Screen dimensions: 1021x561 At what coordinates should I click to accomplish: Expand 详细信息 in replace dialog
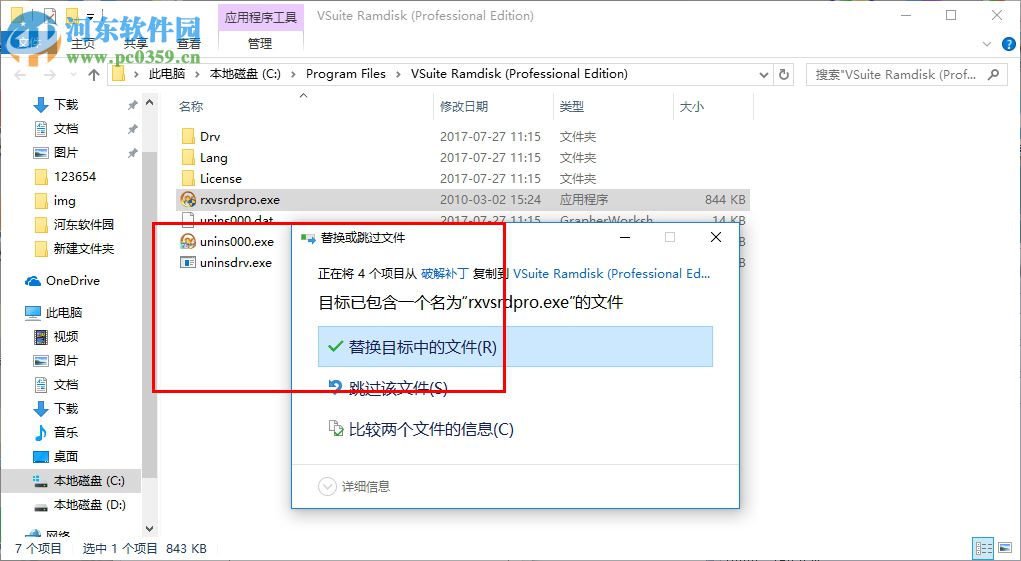point(354,486)
